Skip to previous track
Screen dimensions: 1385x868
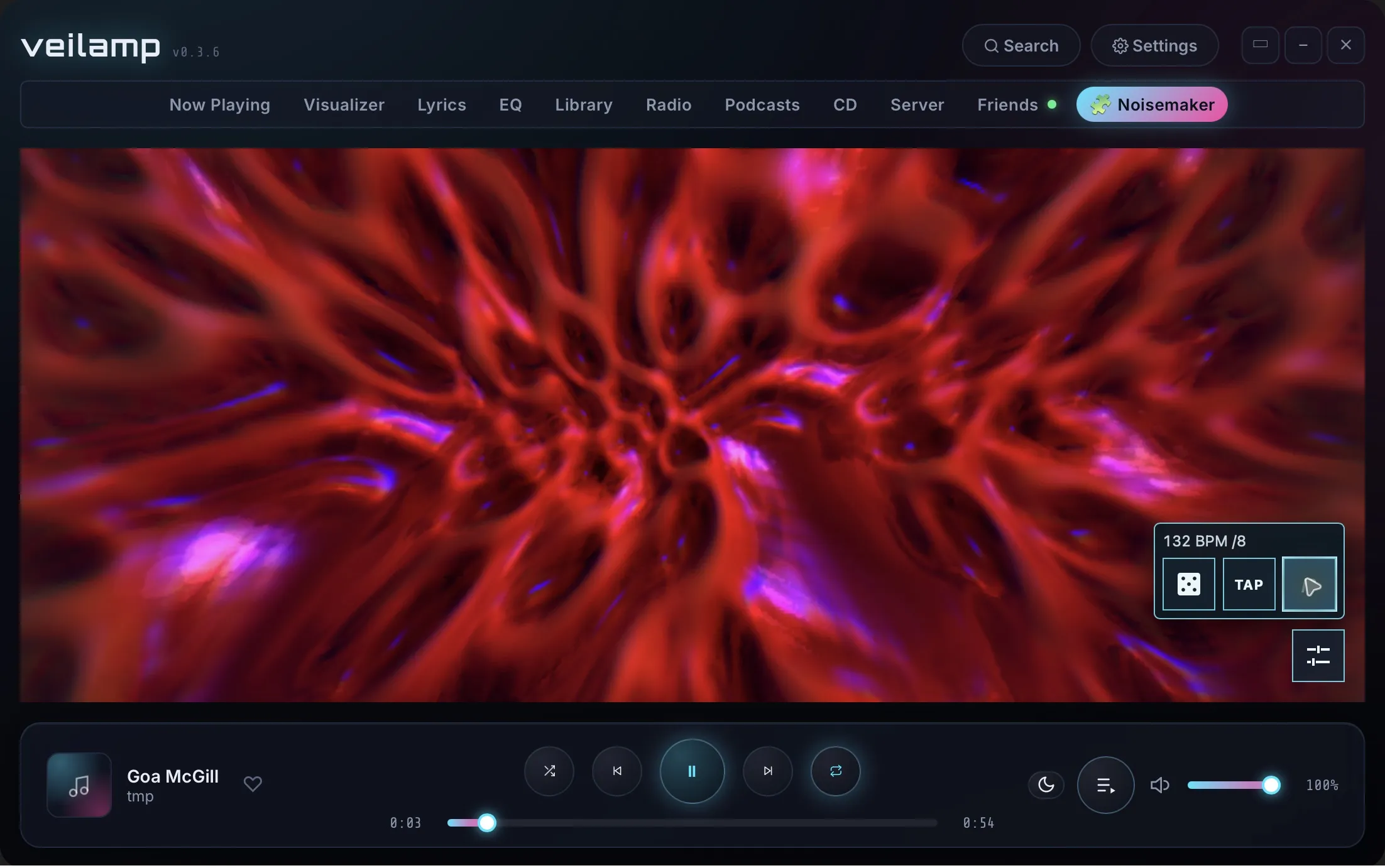617,772
